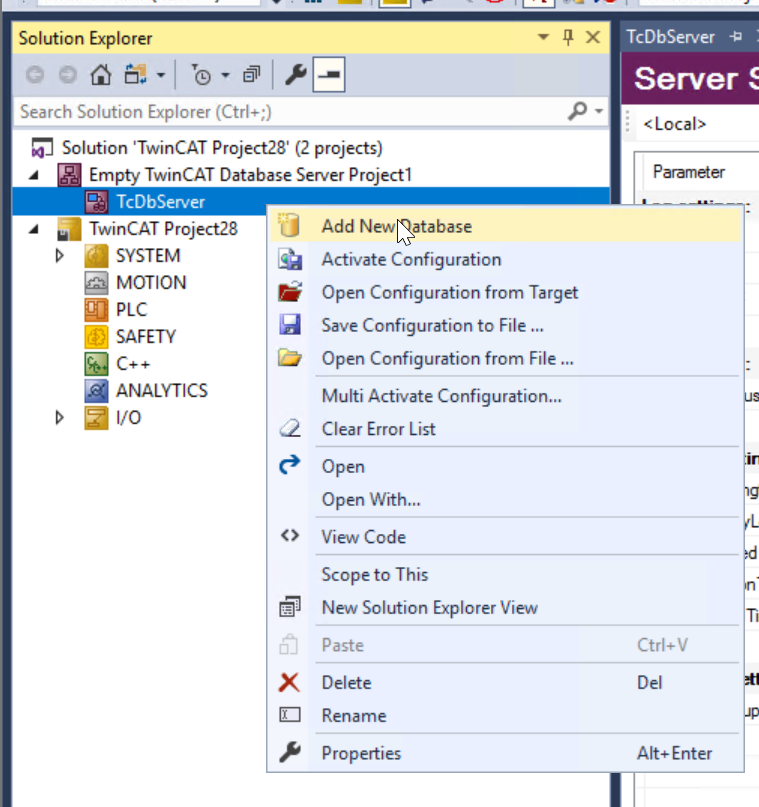The height and width of the screenshot is (807, 759).
Task: Collapse the TwinCAT Project28 node
Action: coord(34,229)
